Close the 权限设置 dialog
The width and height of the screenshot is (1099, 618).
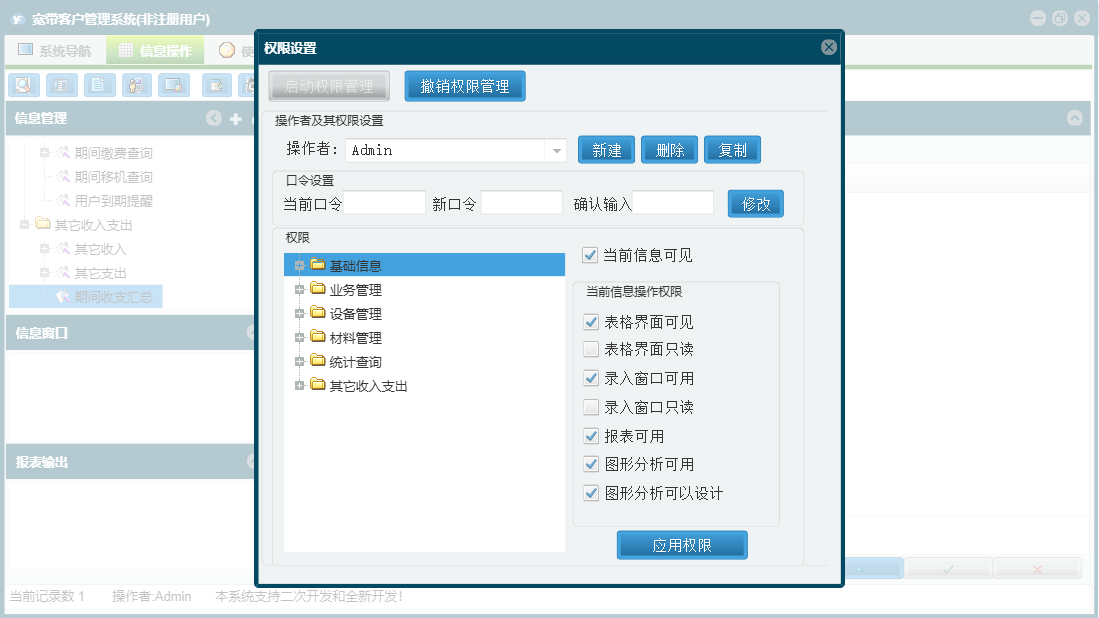tap(828, 47)
